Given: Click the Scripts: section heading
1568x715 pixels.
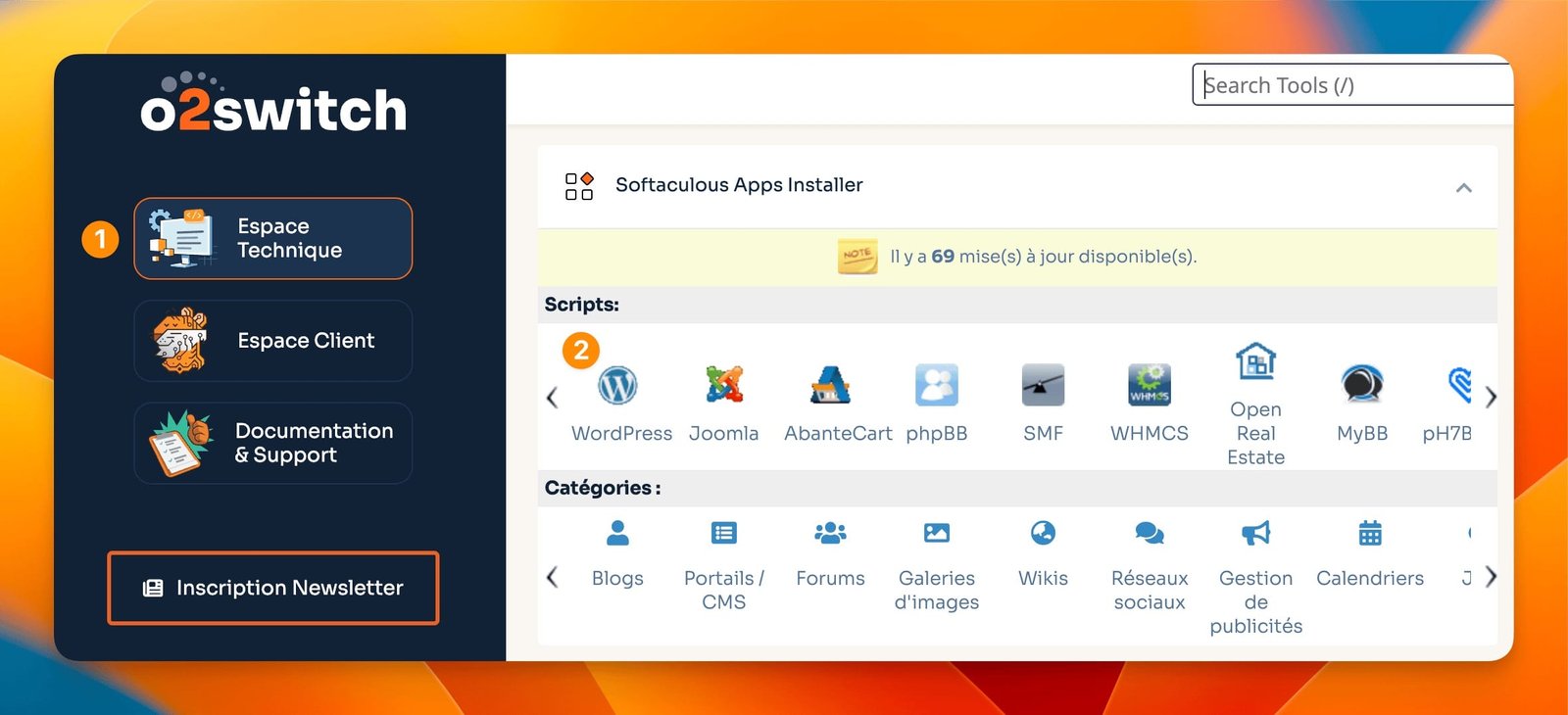Looking at the screenshot, I should [x=582, y=305].
